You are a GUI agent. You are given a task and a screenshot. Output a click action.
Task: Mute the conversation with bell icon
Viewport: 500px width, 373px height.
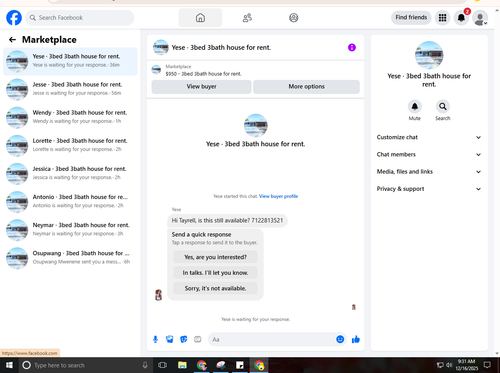(415, 106)
